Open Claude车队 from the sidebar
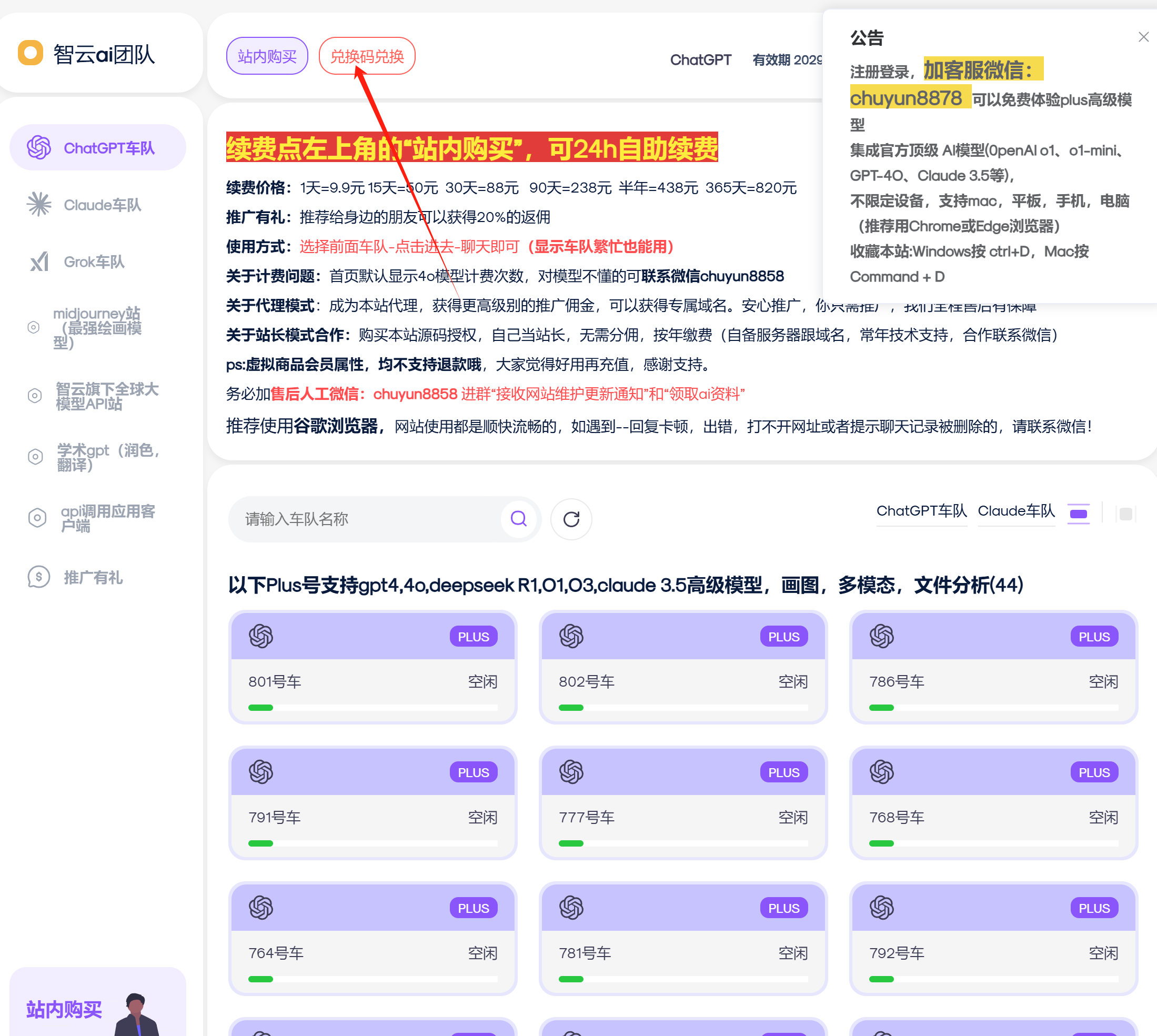Image resolution: width=1157 pixels, height=1036 pixels. pos(102,205)
